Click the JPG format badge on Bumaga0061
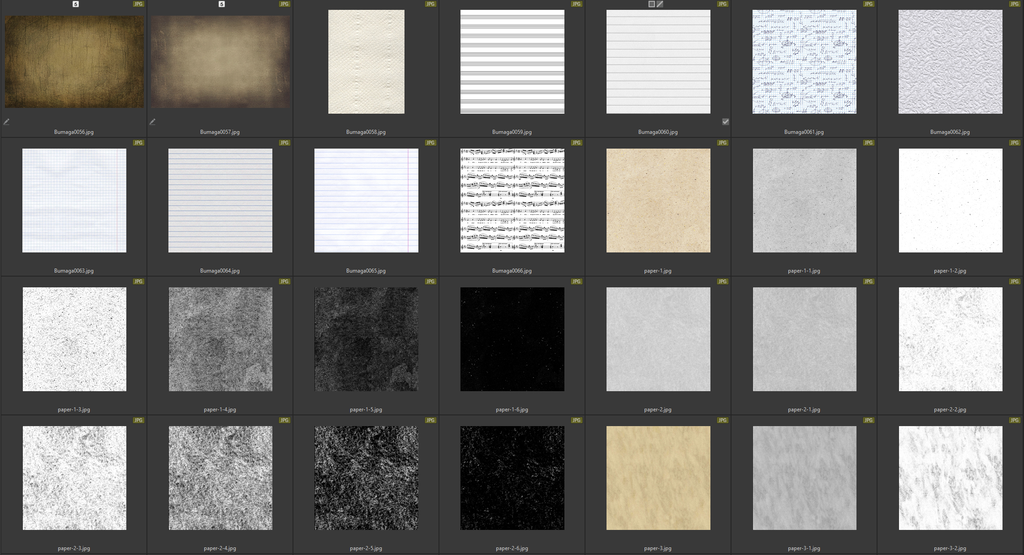This screenshot has width=1024, height=555. pyautogui.click(x=868, y=4)
